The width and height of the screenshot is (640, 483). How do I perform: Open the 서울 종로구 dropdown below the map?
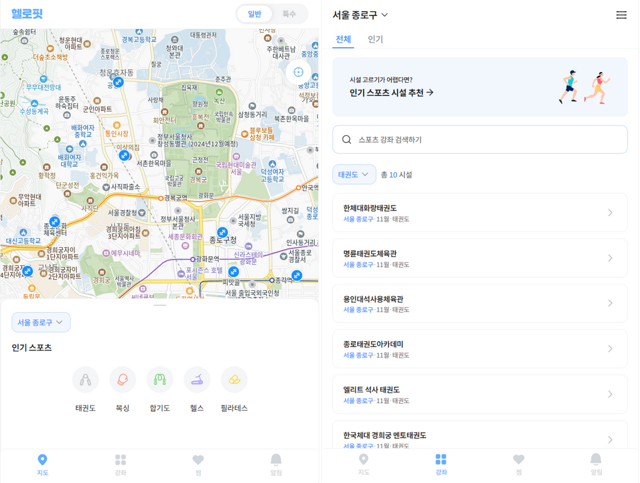pyautogui.click(x=41, y=322)
